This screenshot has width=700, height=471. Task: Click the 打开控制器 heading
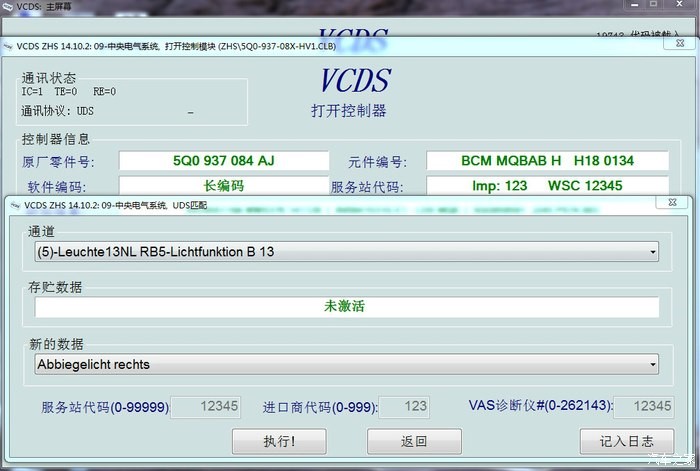point(349,111)
